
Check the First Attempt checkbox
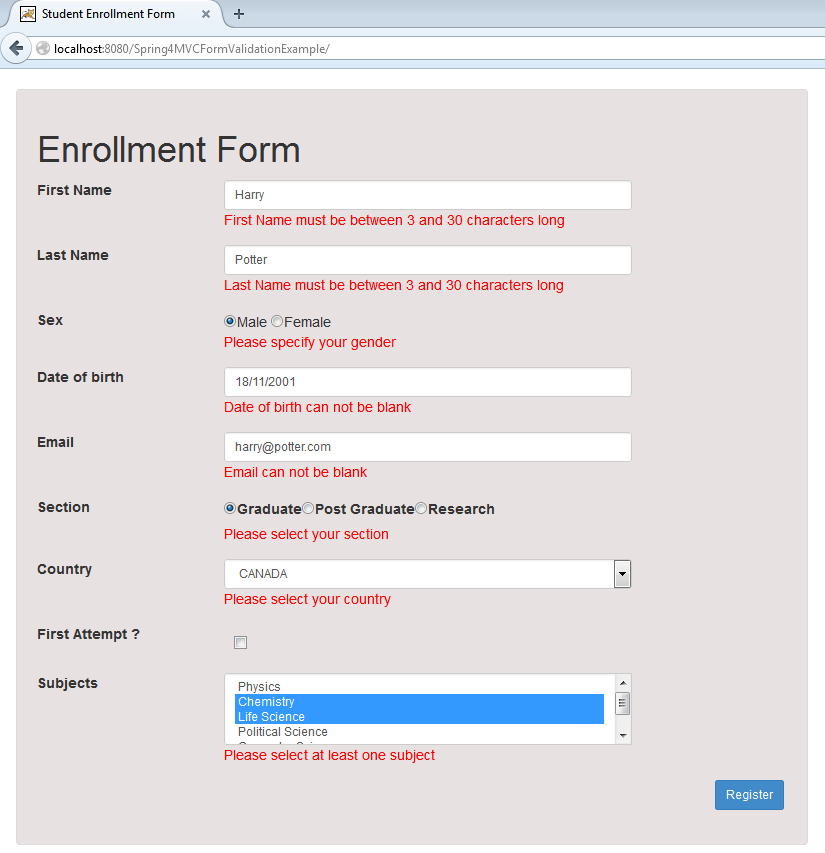tap(240, 642)
